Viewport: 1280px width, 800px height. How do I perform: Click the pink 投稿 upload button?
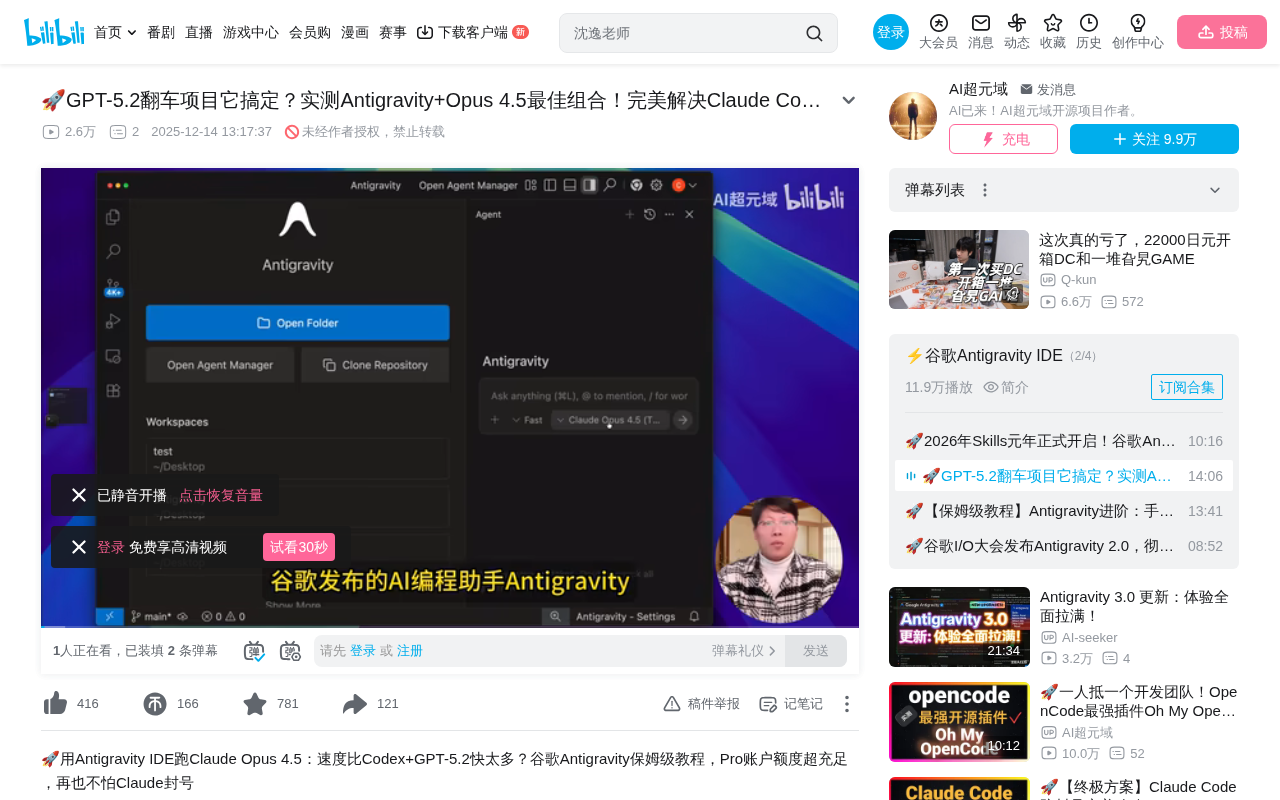point(1222,32)
